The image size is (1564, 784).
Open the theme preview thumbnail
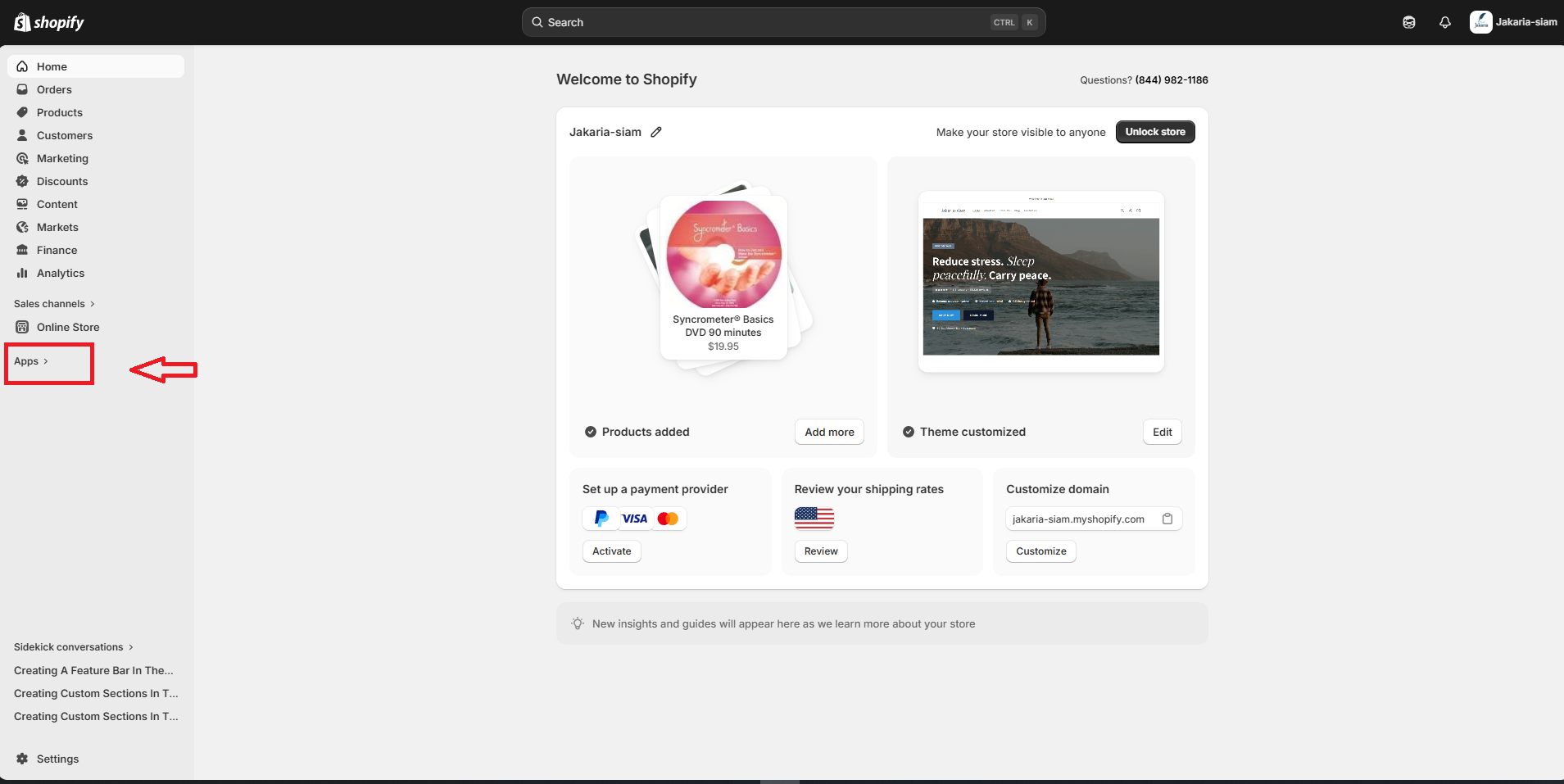tap(1040, 282)
